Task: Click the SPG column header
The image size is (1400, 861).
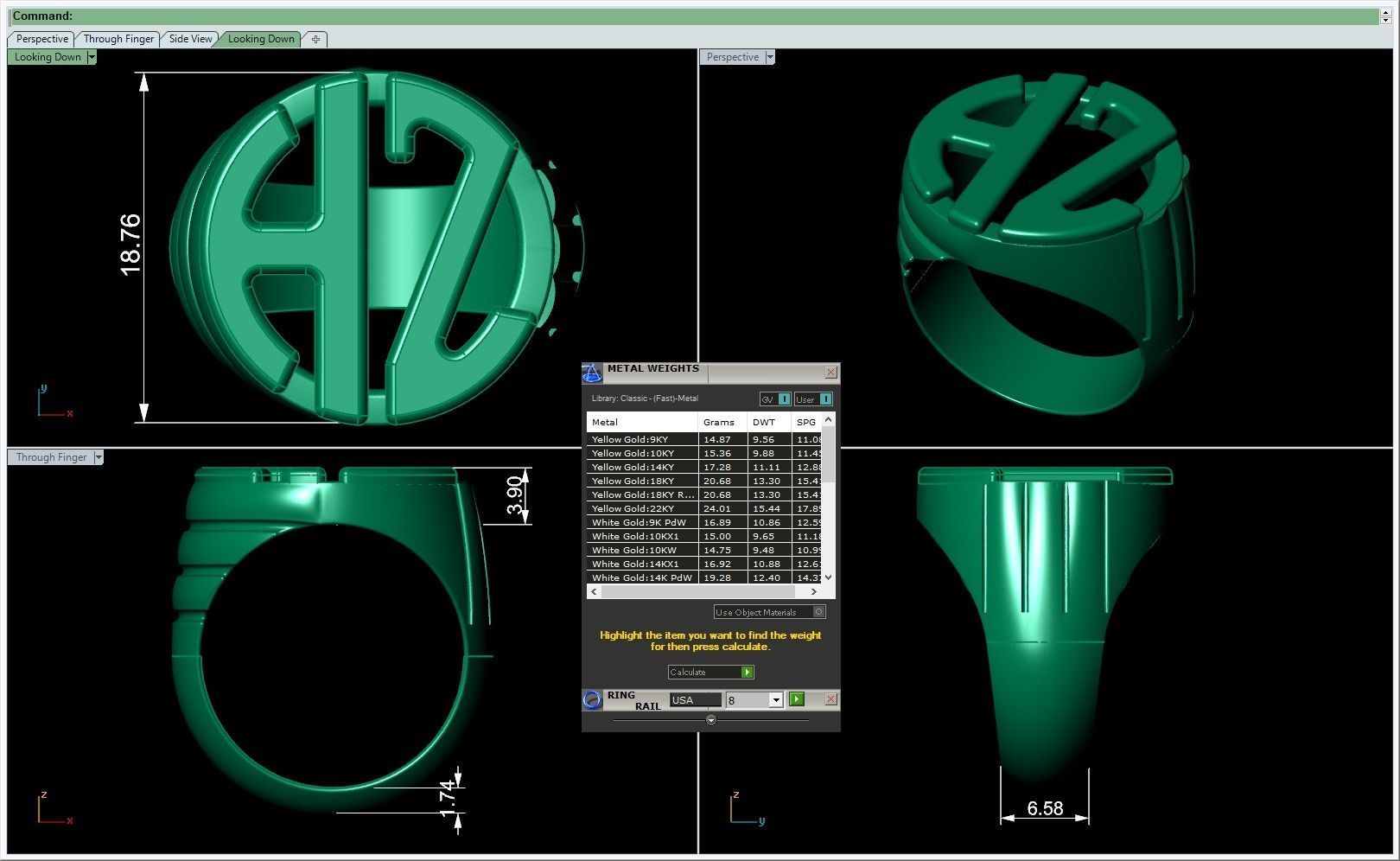Action: tap(806, 422)
